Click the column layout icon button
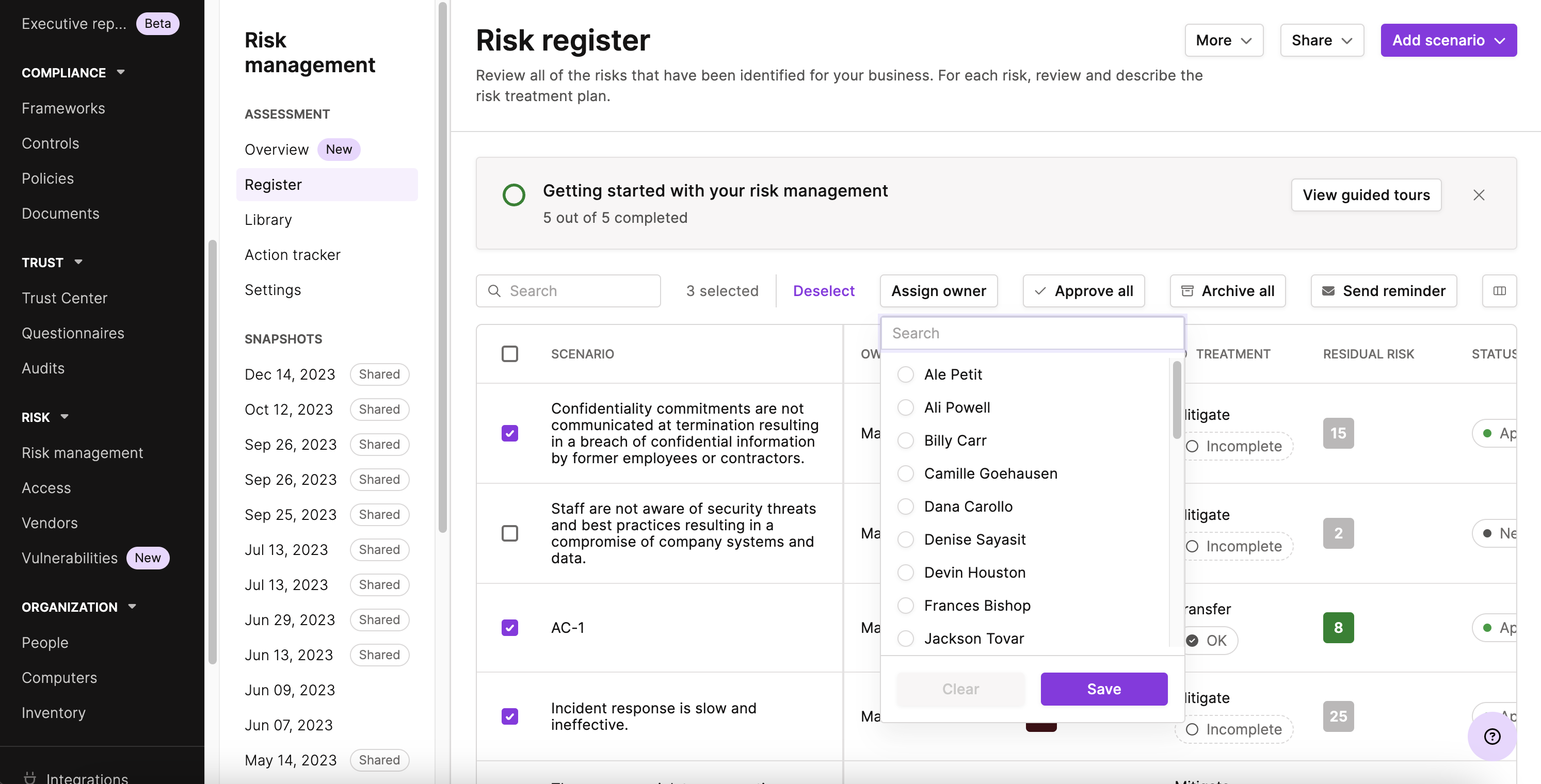This screenshot has height=784, width=1541. tap(1499, 290)
